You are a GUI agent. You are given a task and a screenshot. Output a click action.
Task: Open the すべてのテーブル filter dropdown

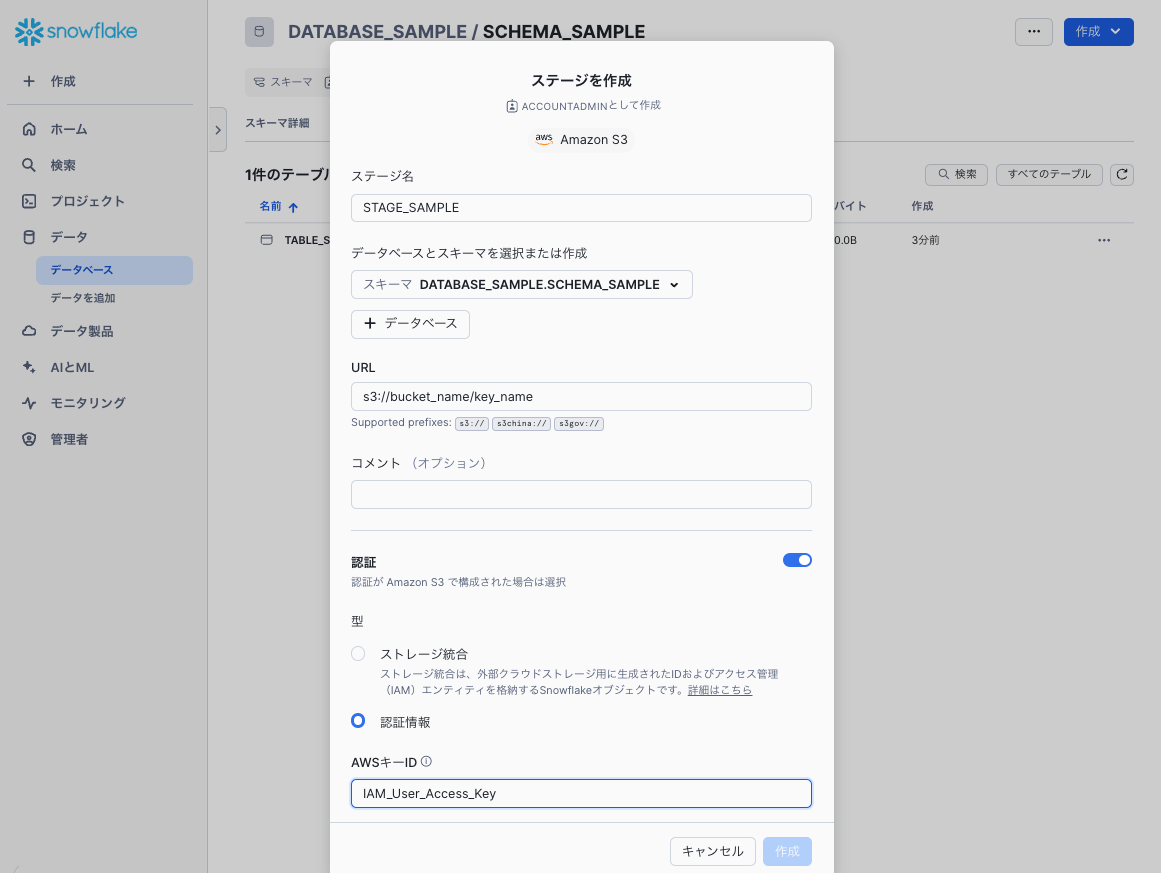point(1049,174)
